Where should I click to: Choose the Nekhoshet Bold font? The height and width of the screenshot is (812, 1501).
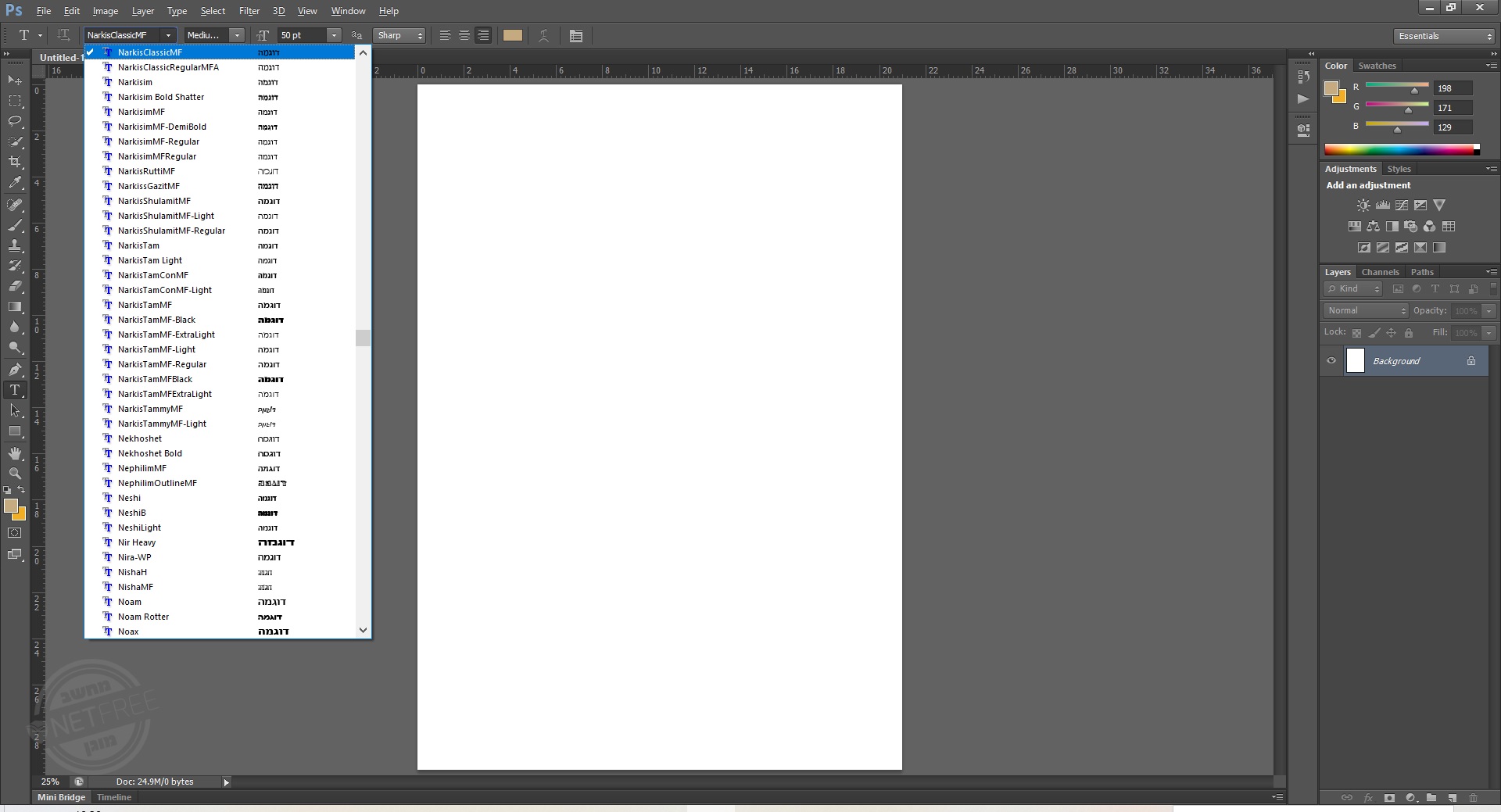pos(150,453)
